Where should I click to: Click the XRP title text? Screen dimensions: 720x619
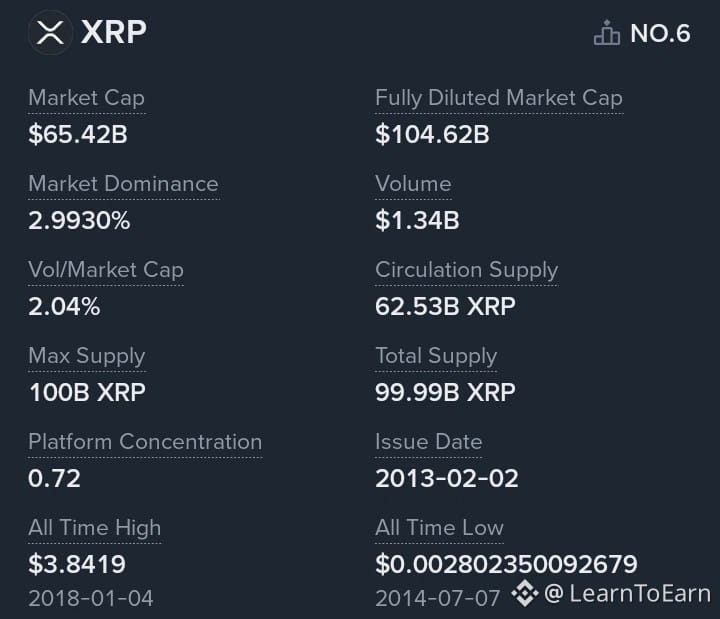tap(113, 32)
